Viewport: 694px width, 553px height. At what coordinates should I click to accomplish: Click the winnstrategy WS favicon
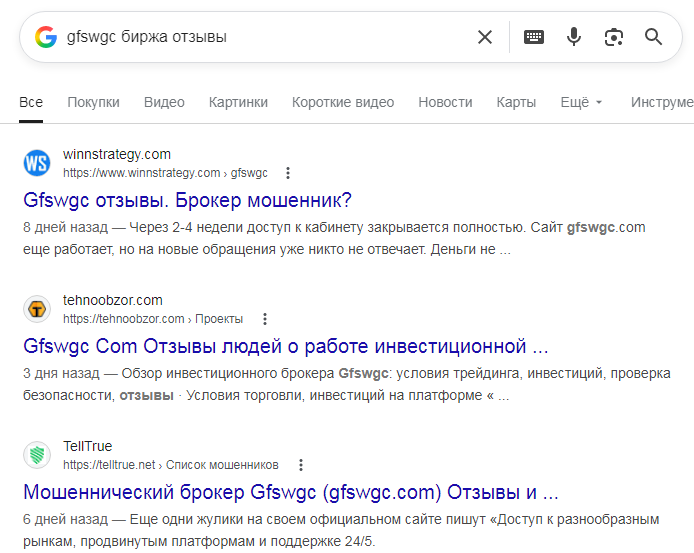37,163
